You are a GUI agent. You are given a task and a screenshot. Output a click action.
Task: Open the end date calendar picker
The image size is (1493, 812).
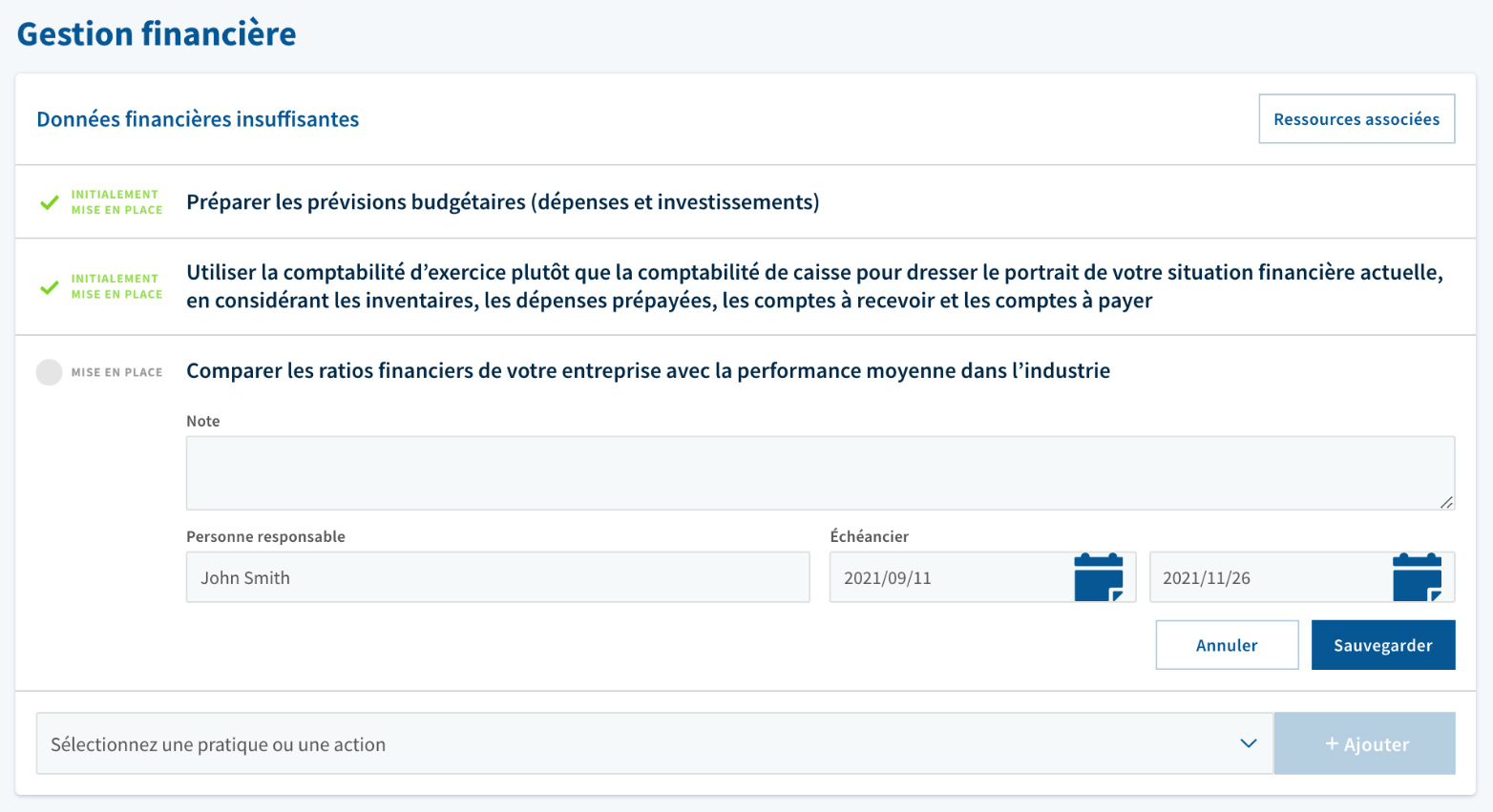click(x=1417, y=577)
